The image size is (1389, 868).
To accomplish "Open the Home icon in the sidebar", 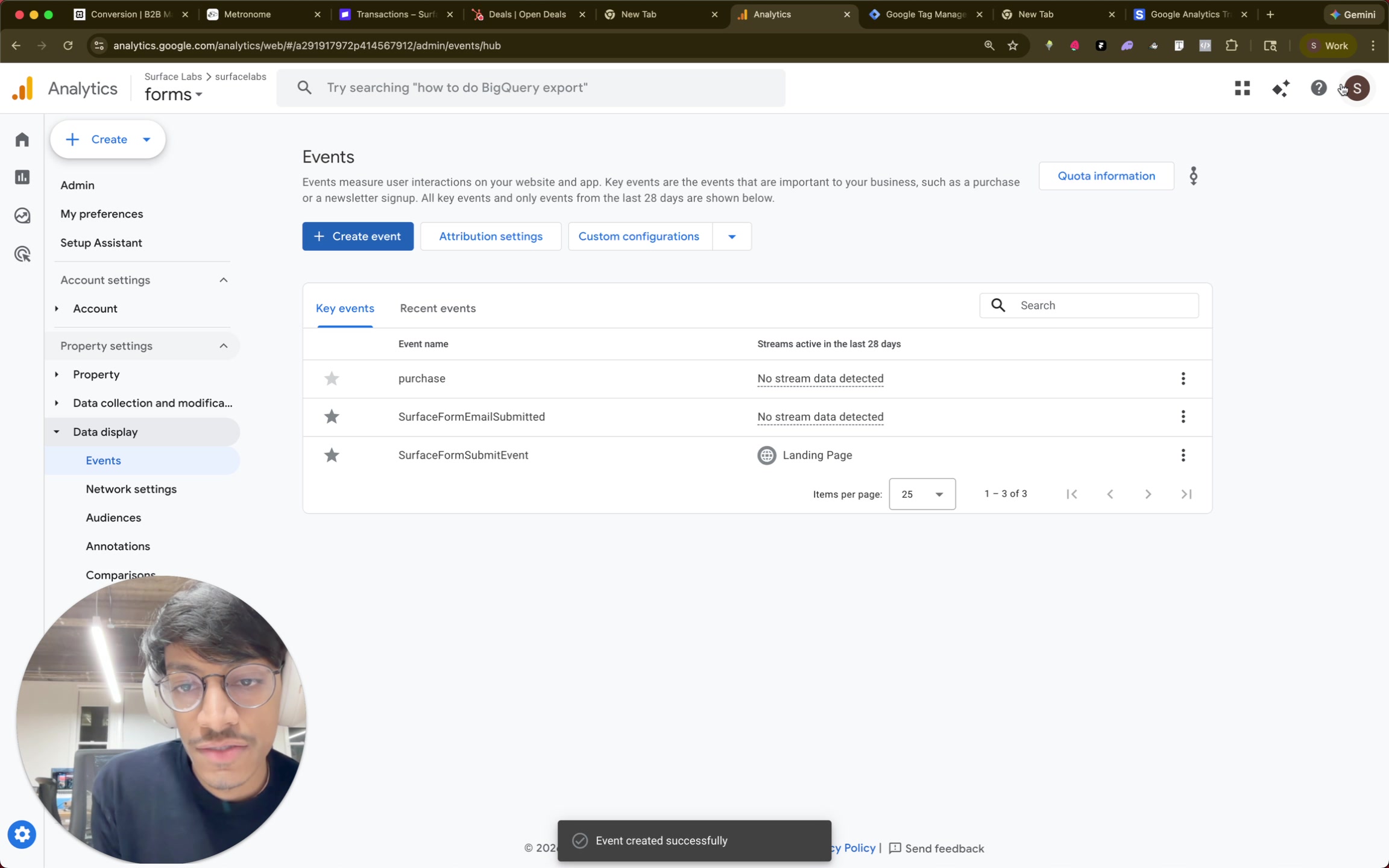I will pyautogui.click(x=22, y=139).
